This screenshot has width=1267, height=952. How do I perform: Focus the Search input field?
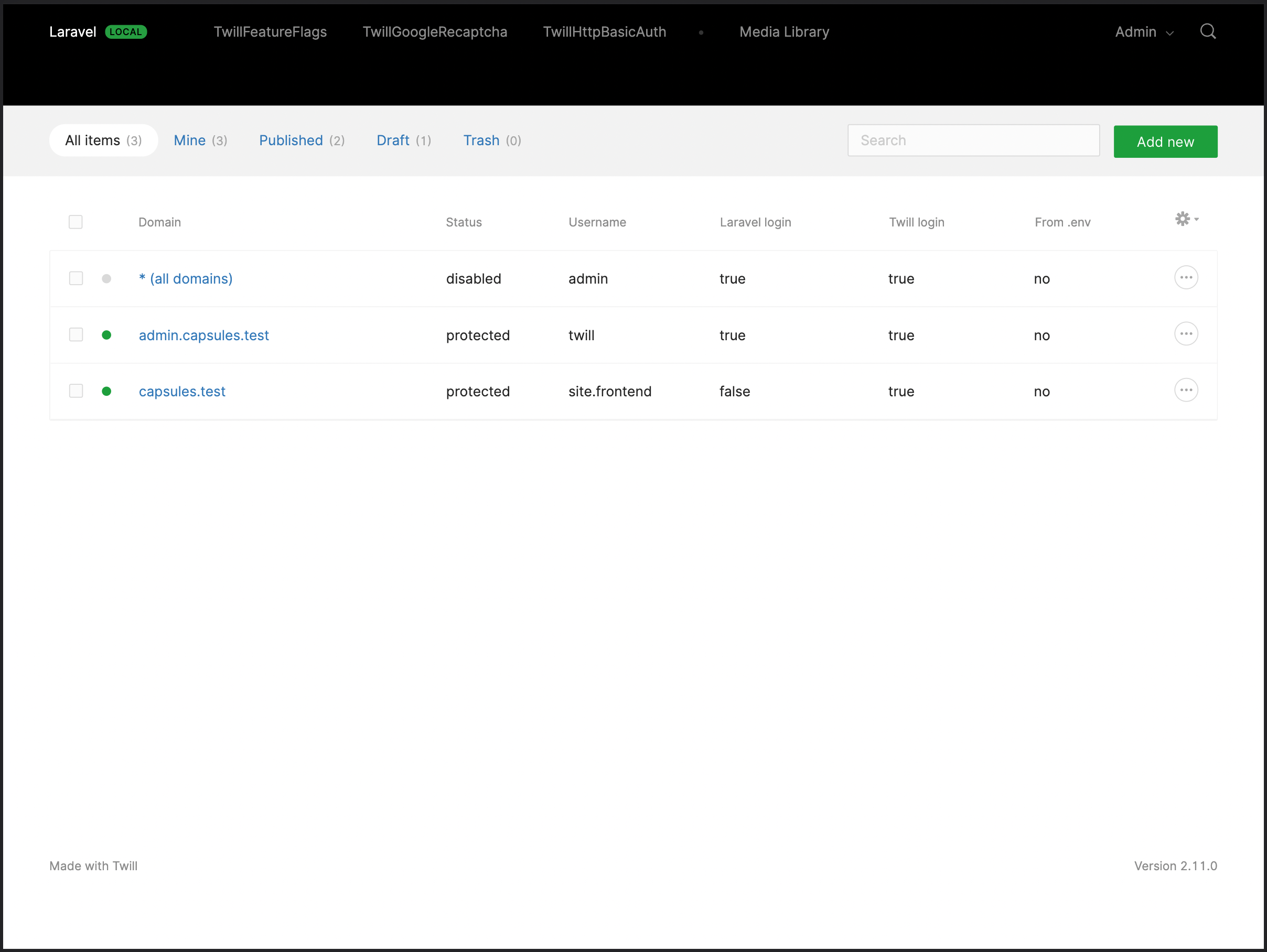coord(973,141)
